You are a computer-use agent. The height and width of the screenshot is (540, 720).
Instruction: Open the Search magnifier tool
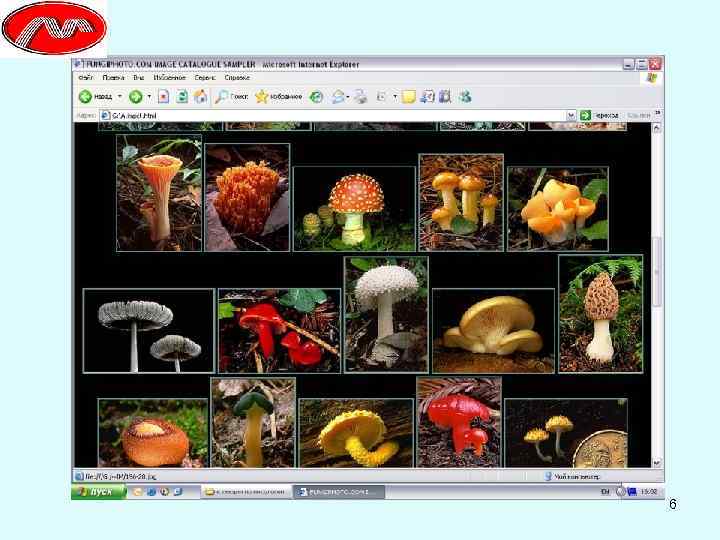coord(221,97)
